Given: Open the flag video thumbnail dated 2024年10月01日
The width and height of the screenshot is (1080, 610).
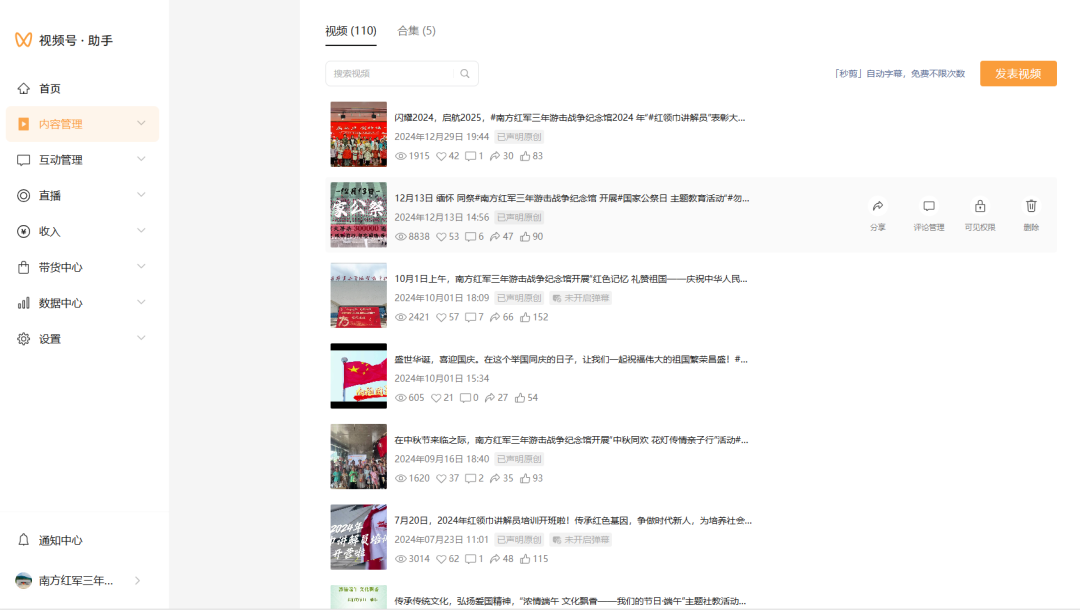Looking at the screenshot, I should (358, 375).
